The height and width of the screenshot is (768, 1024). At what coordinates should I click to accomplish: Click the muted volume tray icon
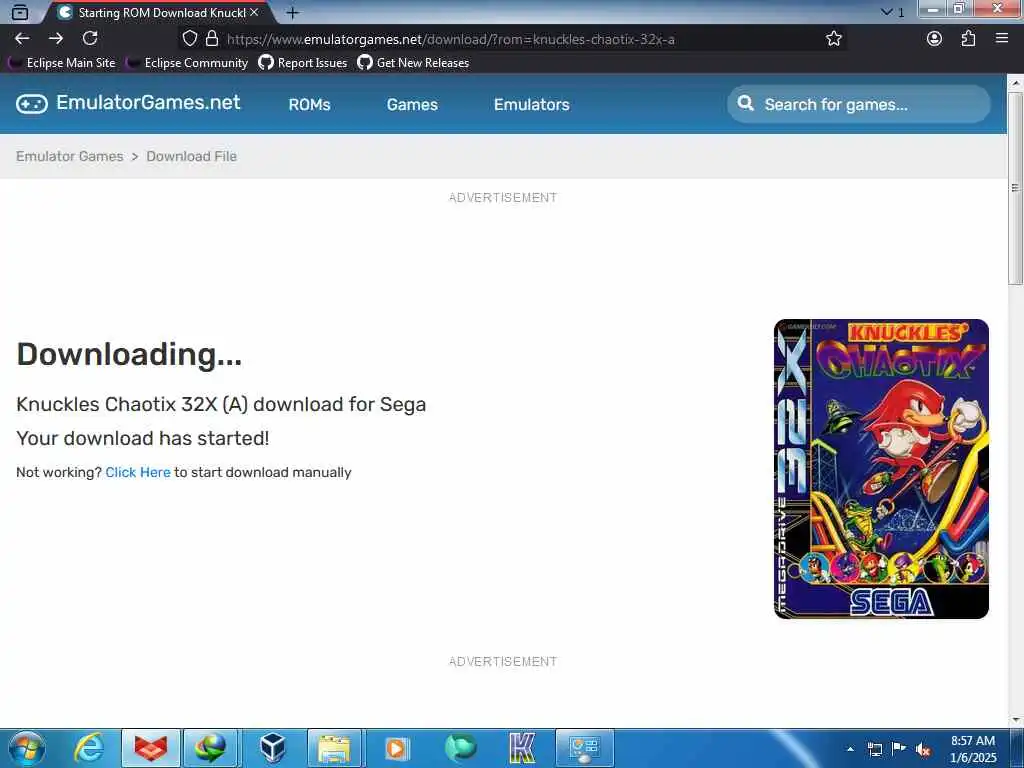coord(923,749)
